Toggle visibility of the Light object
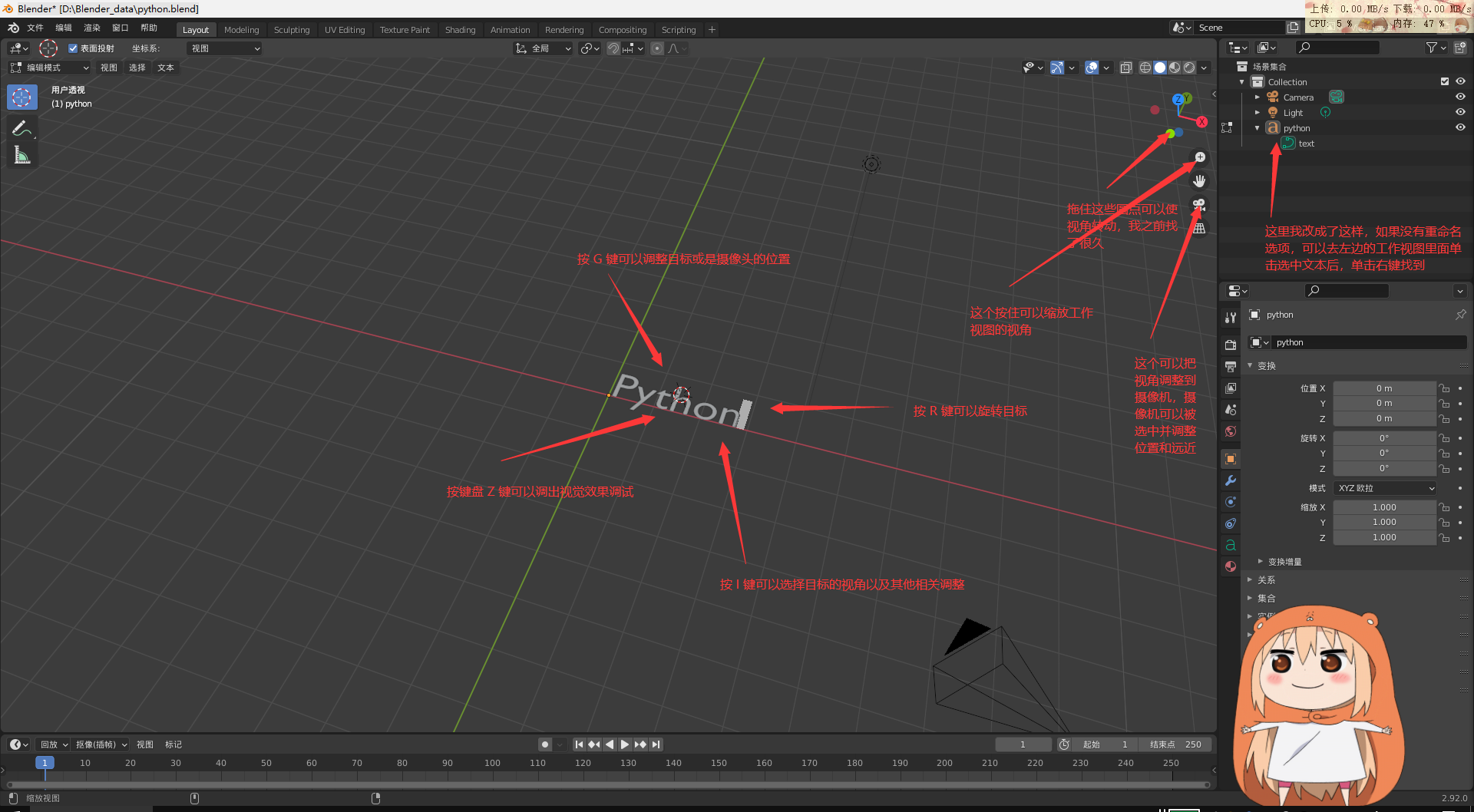 click(x=1460, y=112)
